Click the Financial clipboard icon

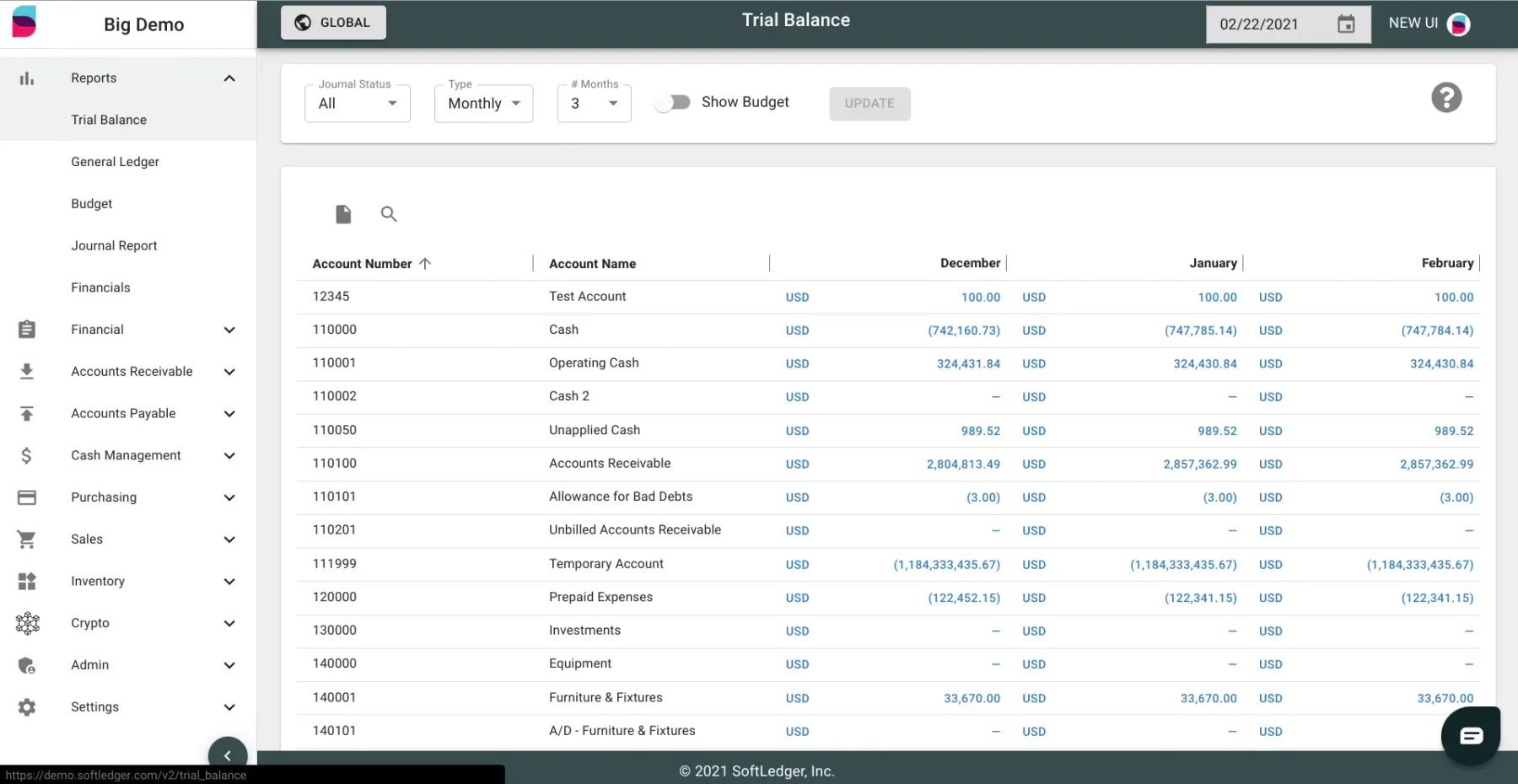pos(27,330)
